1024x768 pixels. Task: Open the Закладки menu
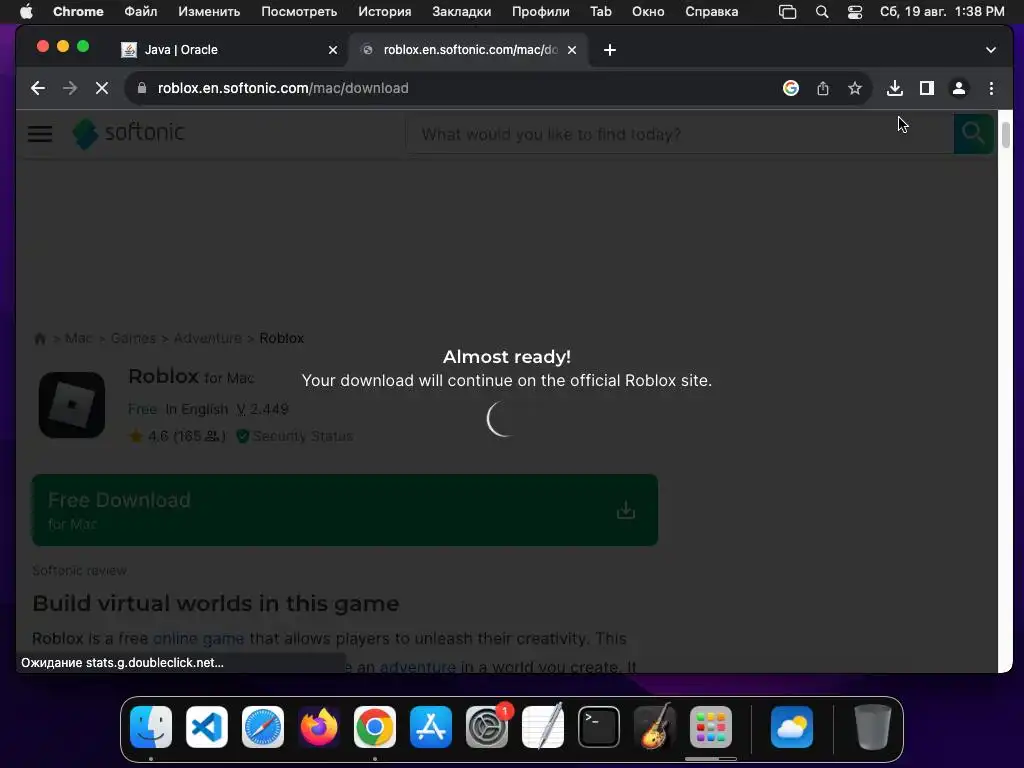(x=462, y=12)
